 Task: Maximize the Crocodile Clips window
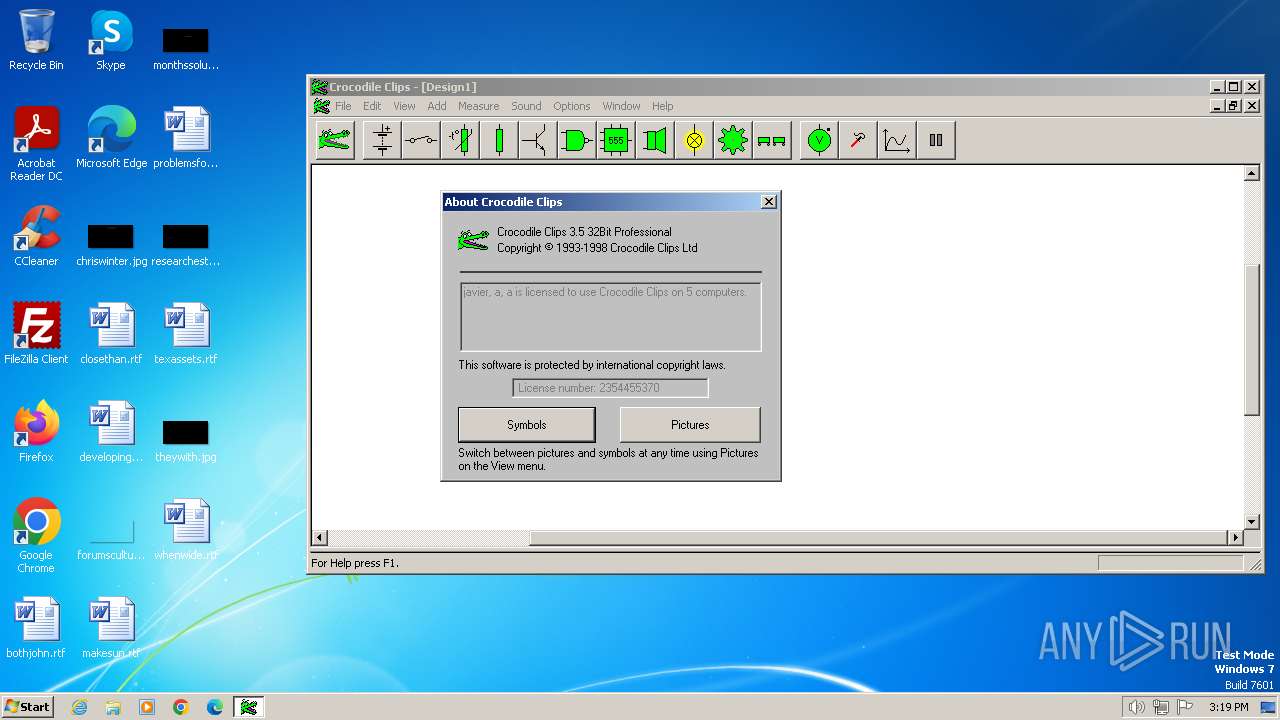pyautogui.click(x=1233, y=87)
